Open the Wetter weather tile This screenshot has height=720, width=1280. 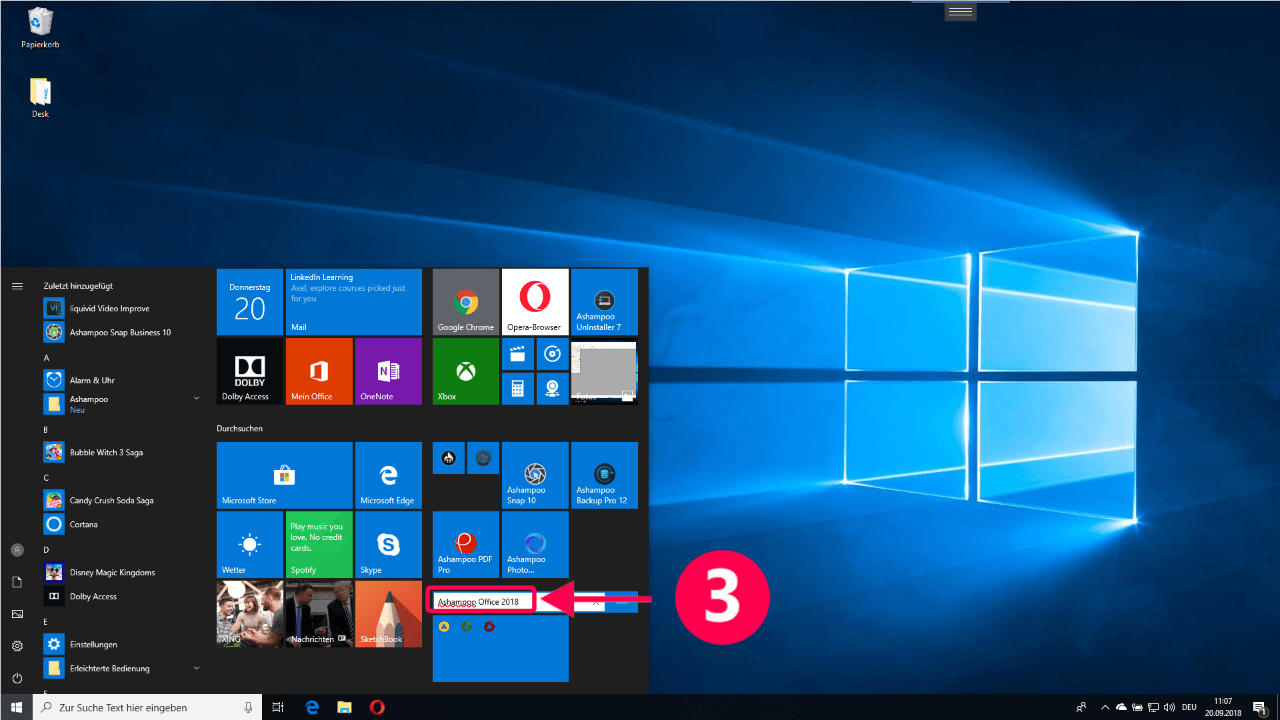[250, 544]
